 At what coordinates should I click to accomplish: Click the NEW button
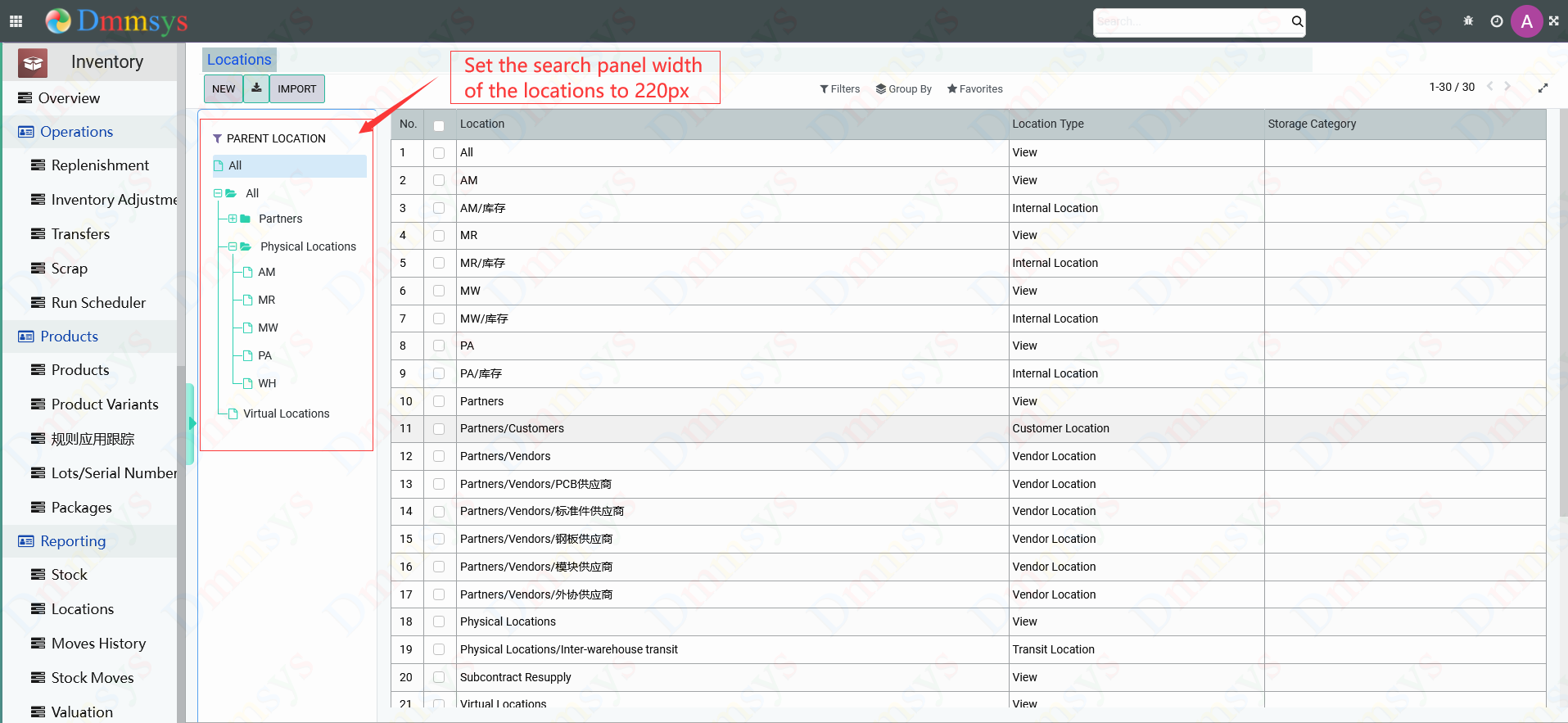[x=224, y=88]
